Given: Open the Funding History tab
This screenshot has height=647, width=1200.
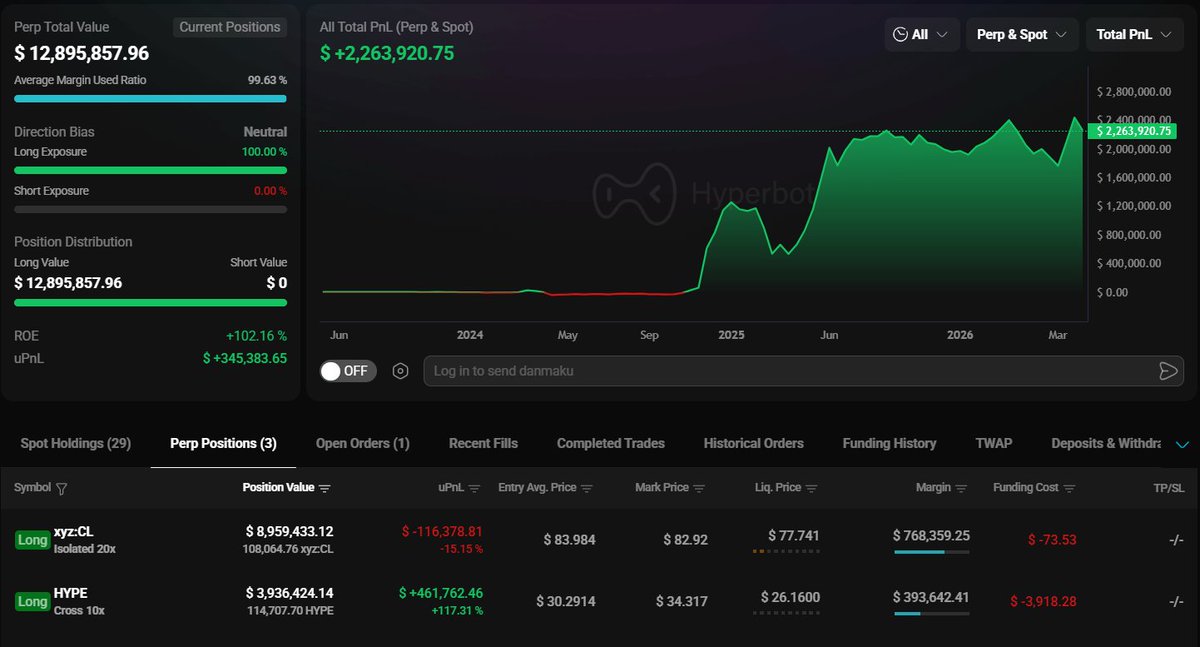Looking at the screenshot, I should pyautogui.click(x=890, y=443).
